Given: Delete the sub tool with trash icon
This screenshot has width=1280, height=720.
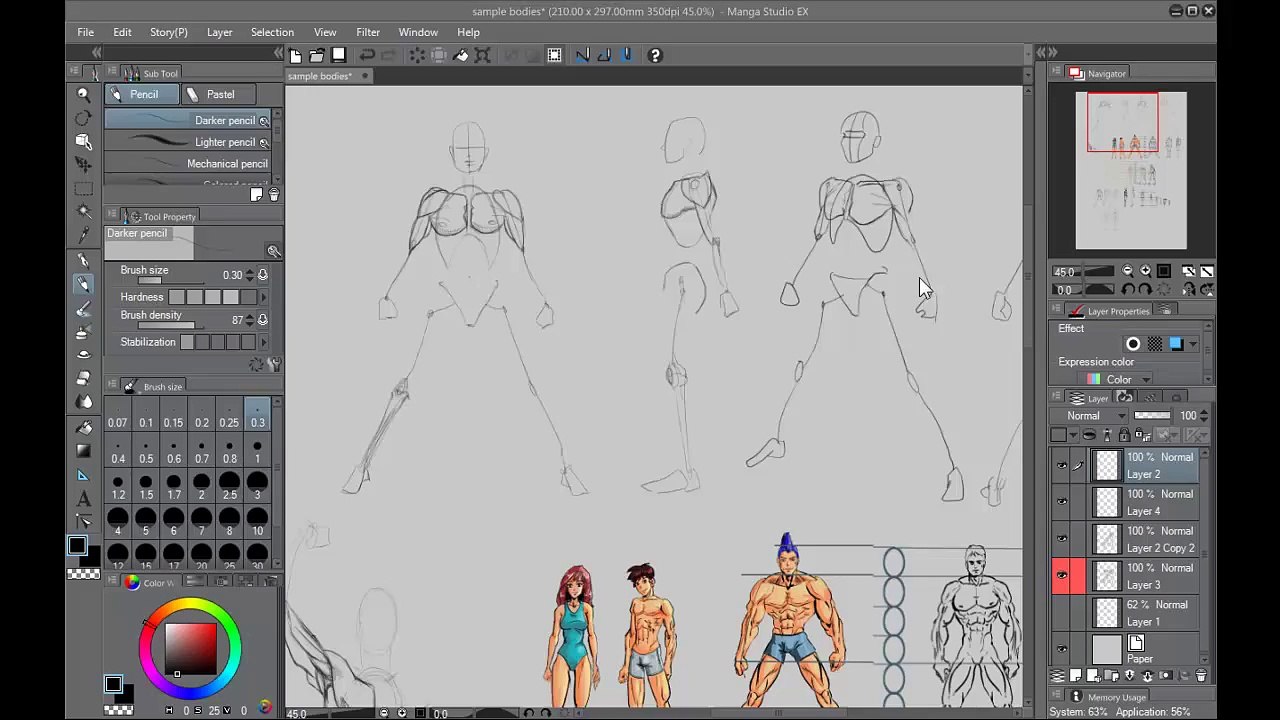Looking at the screenshot, I should click(274, 195).
